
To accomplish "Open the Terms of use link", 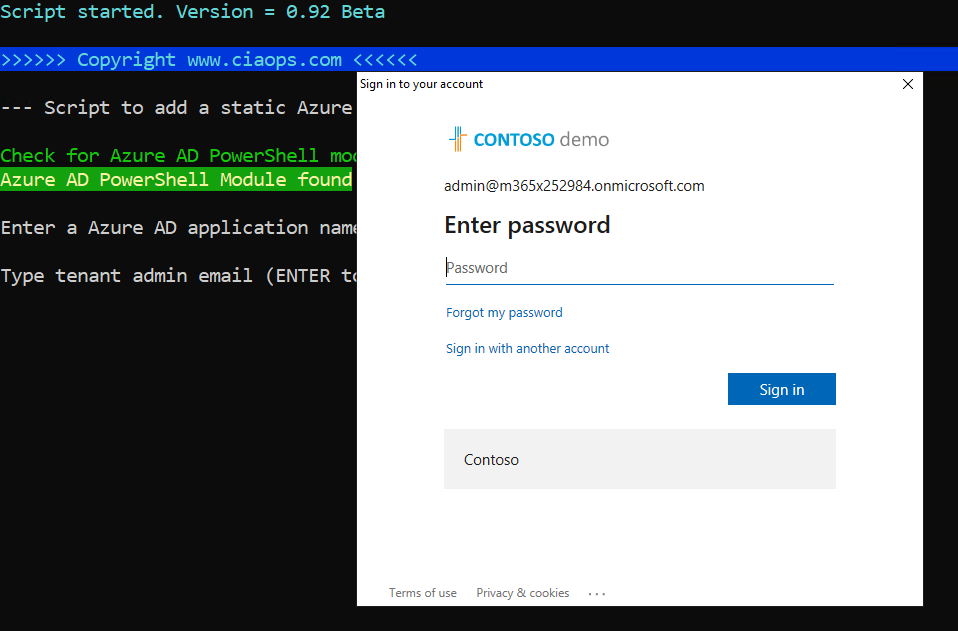I will coord(422,593).
